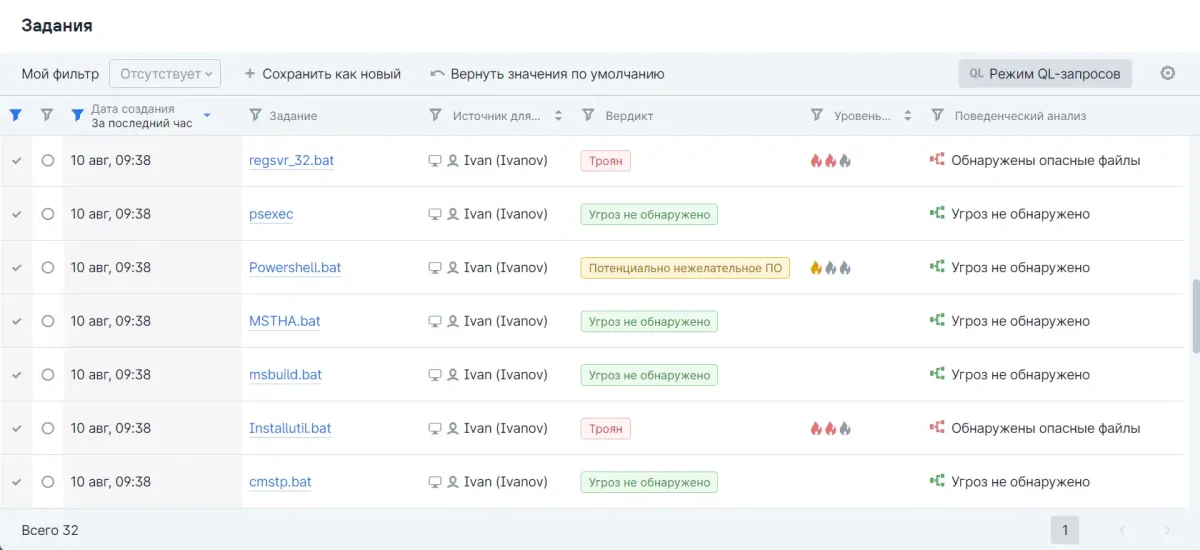Open table settings gear icon

point(1167,73)
